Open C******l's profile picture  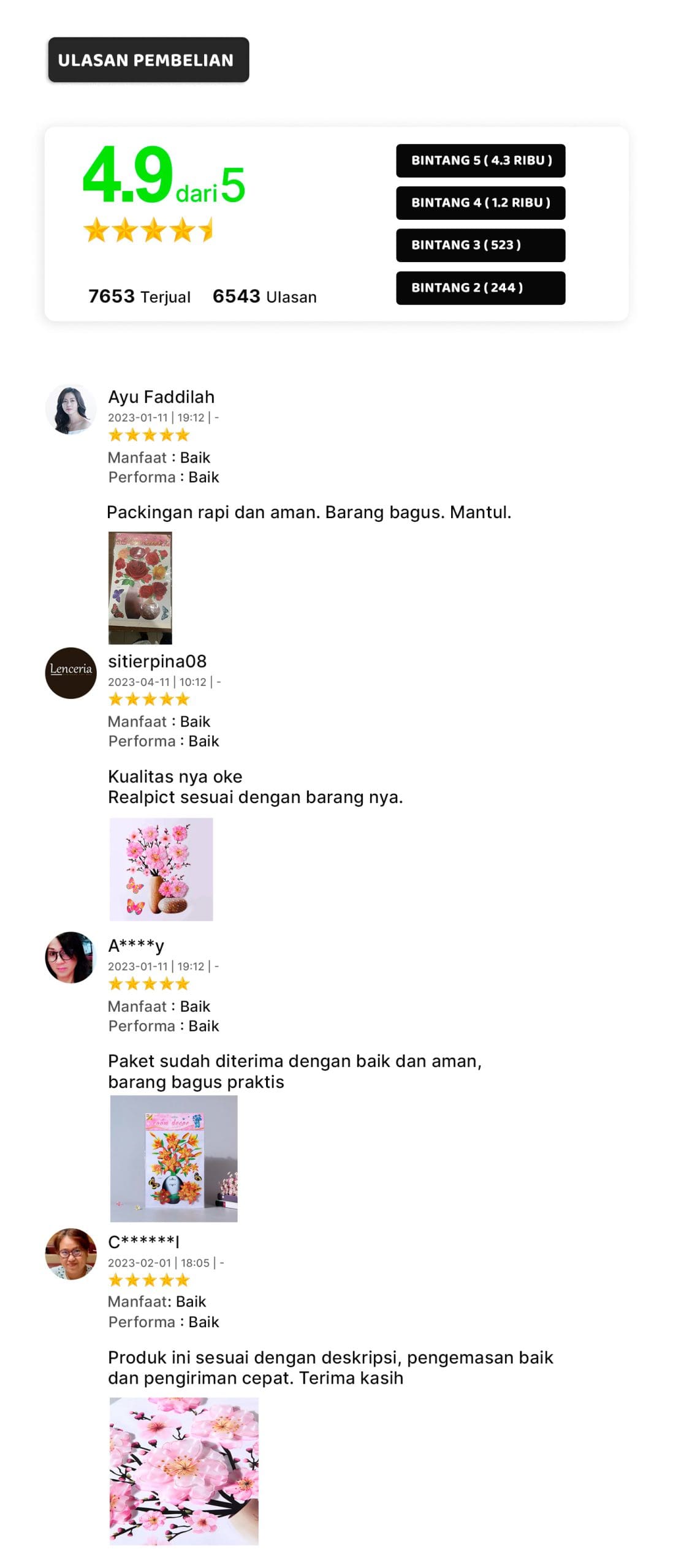point(70,1253)
